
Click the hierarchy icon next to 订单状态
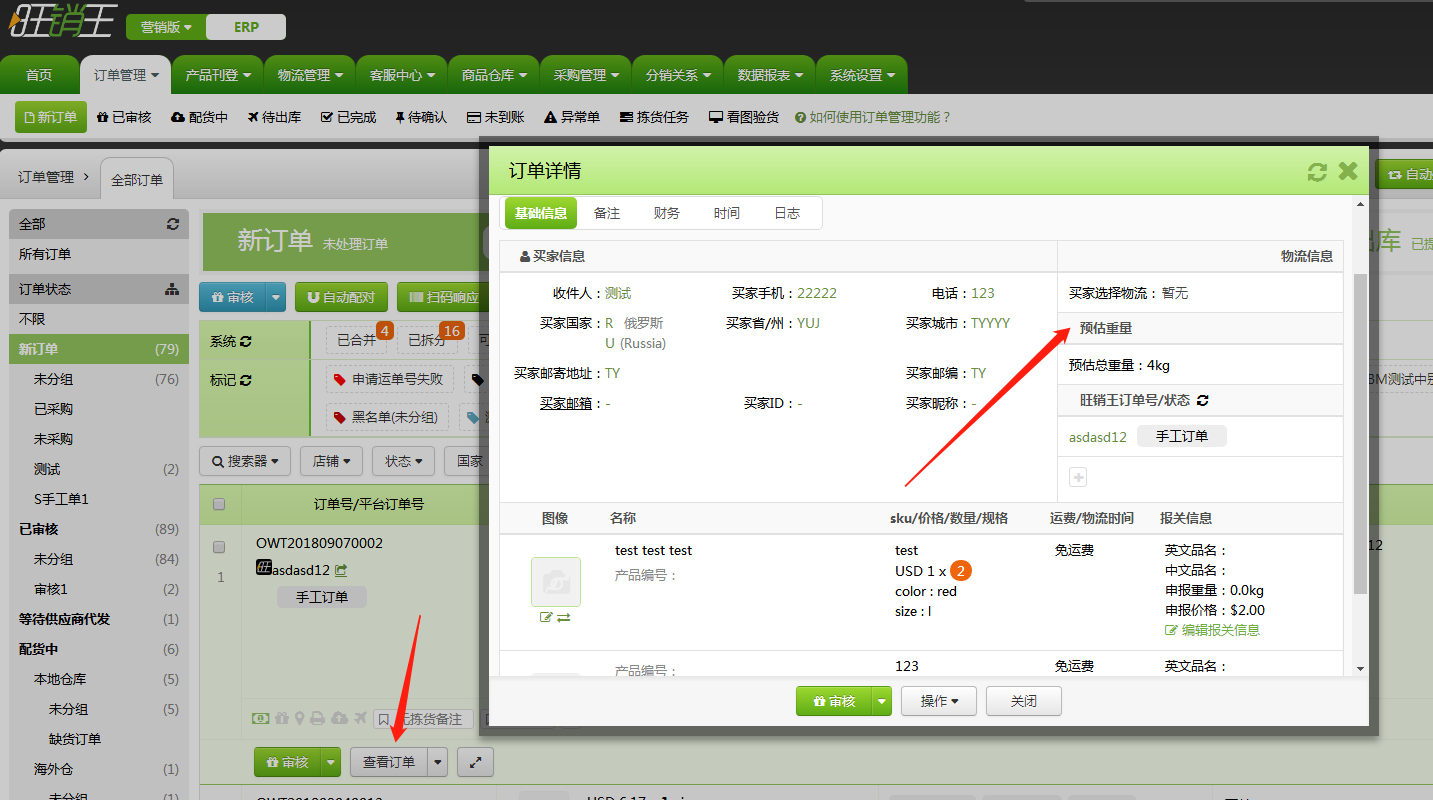click(172, 289)
